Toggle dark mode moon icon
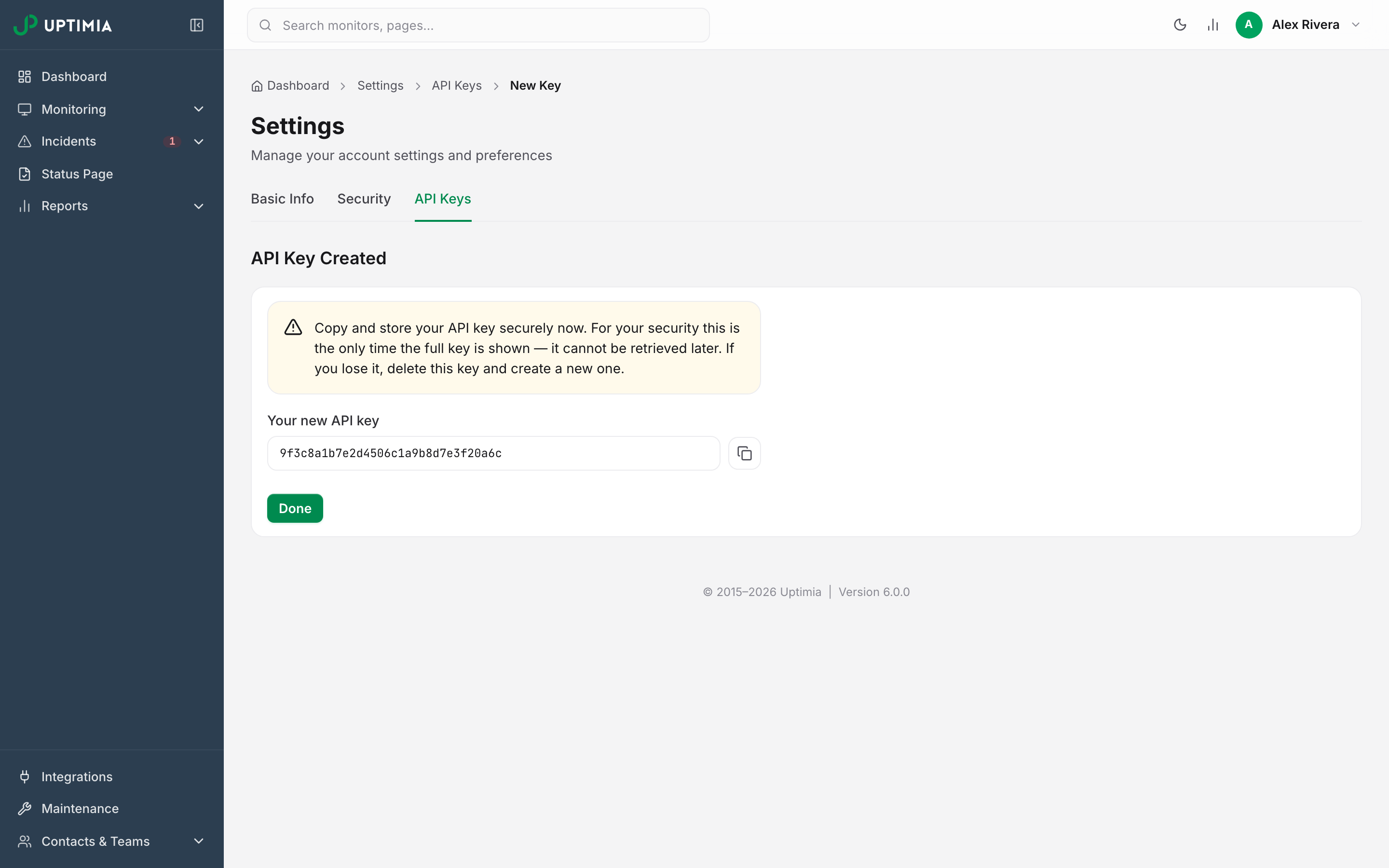 click(1180, 25)
